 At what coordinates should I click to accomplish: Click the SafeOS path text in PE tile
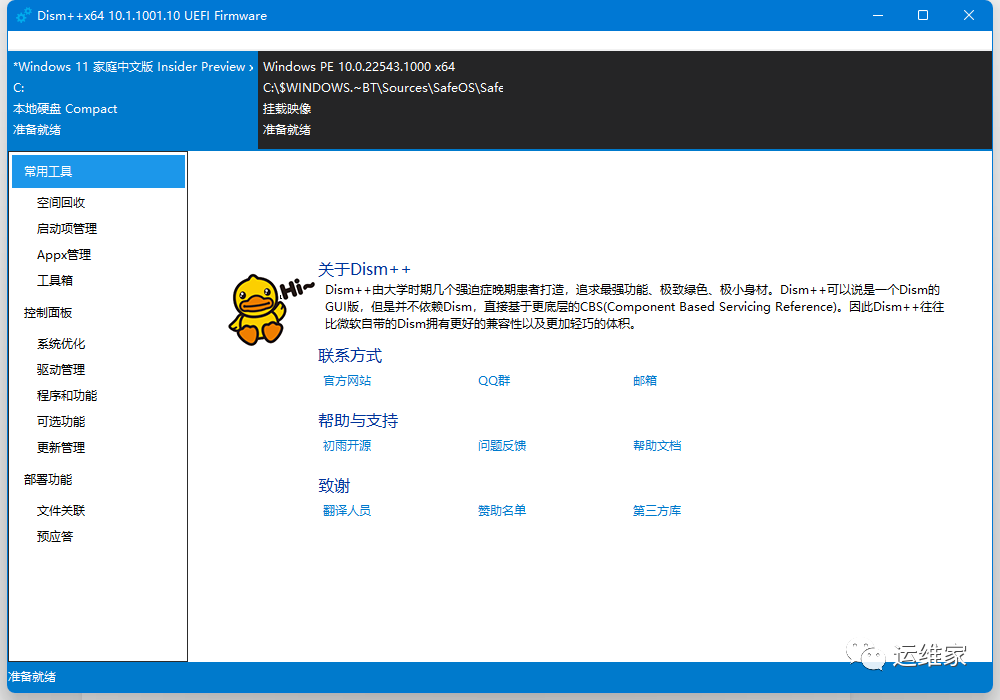(383, 88)
